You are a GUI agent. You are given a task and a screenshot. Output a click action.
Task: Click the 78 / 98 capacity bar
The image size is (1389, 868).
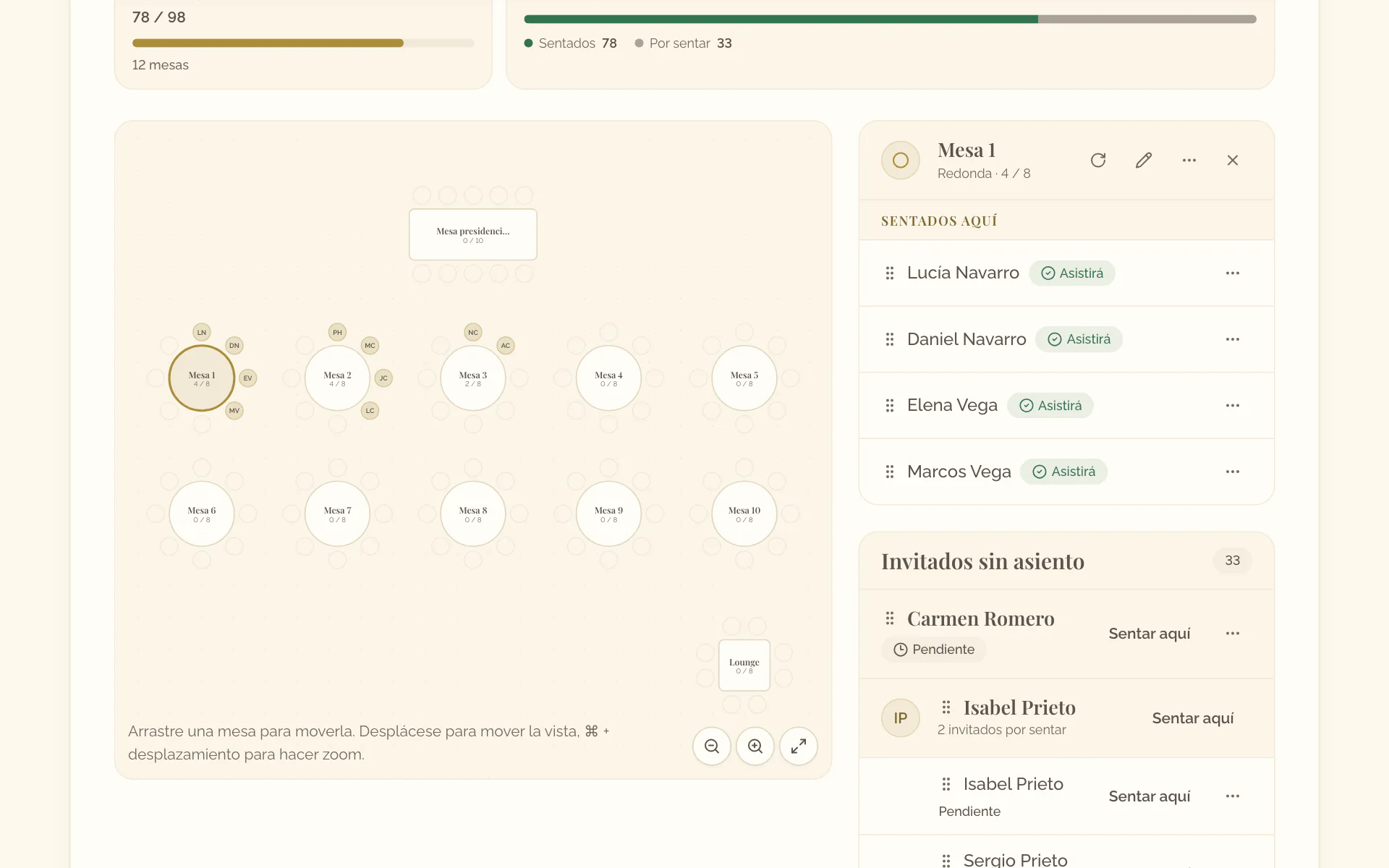tap(303, 43)
